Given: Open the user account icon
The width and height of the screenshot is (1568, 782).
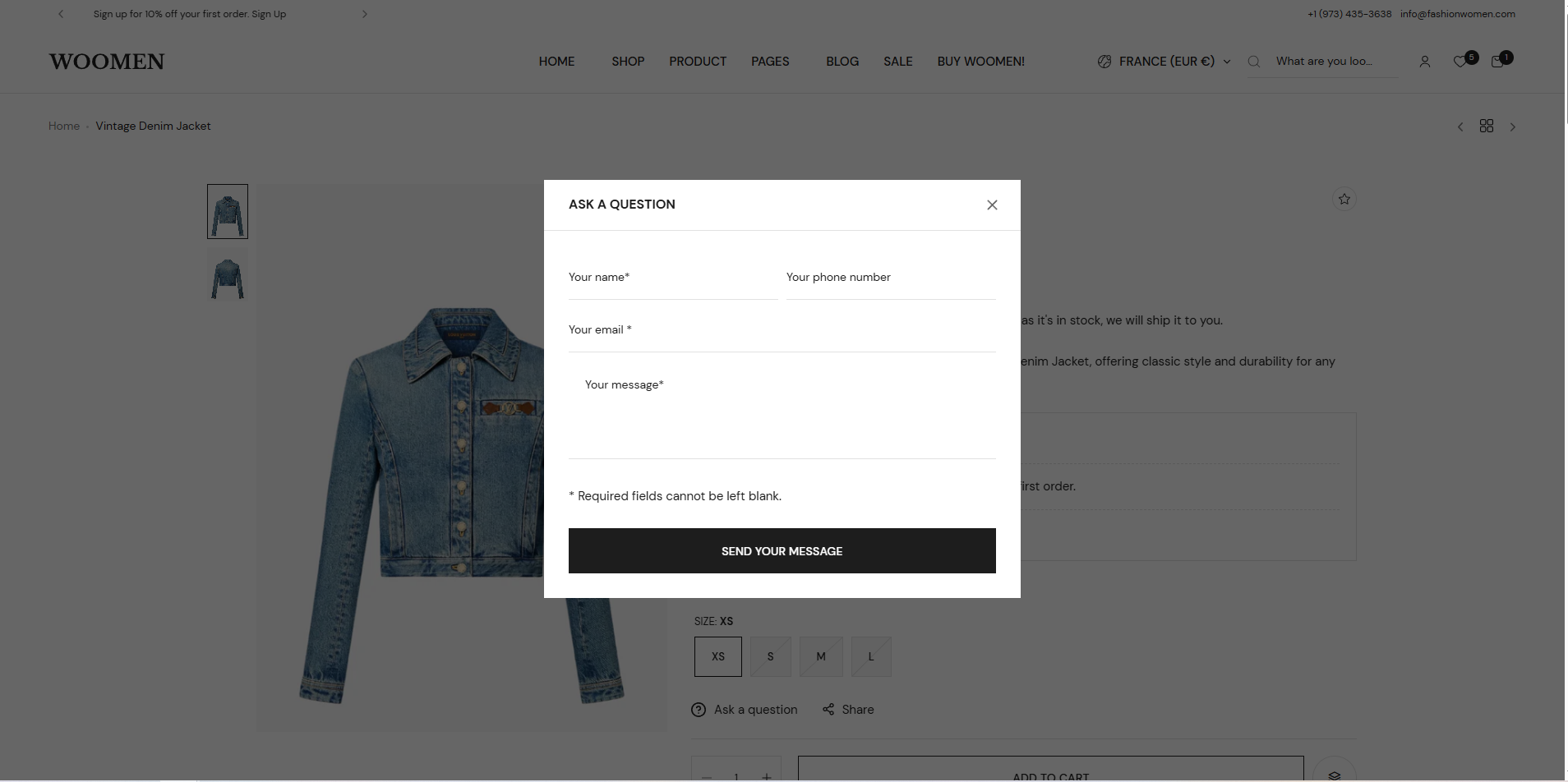Looking at the screenshot, I should point(1424,62).
